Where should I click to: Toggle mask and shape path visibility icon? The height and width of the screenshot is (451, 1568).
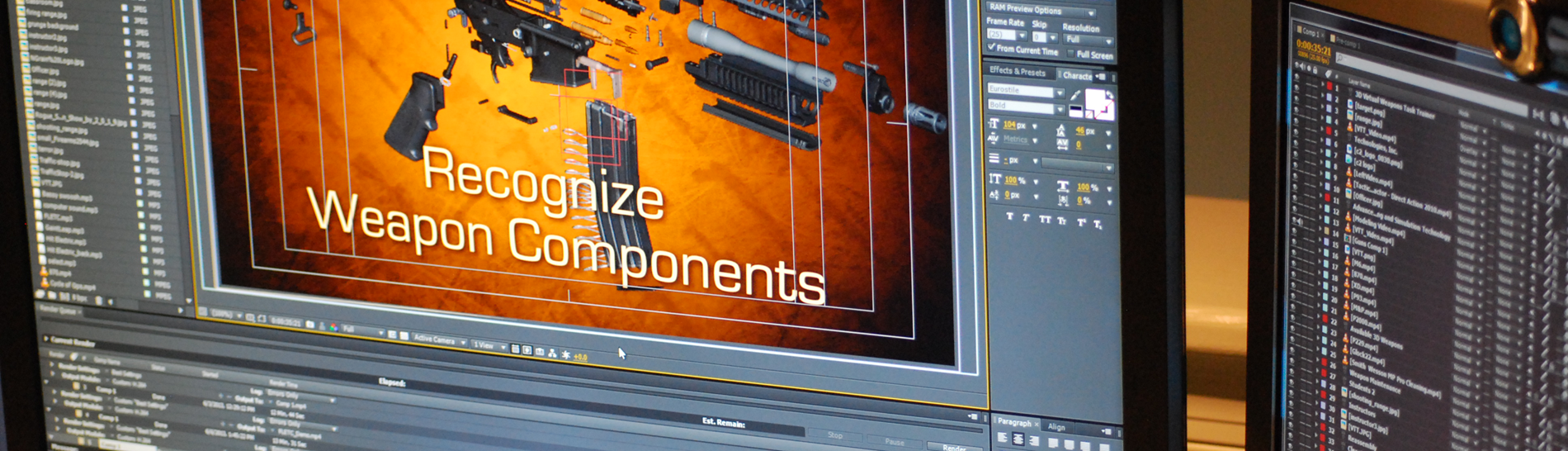[x=262, y=319]
